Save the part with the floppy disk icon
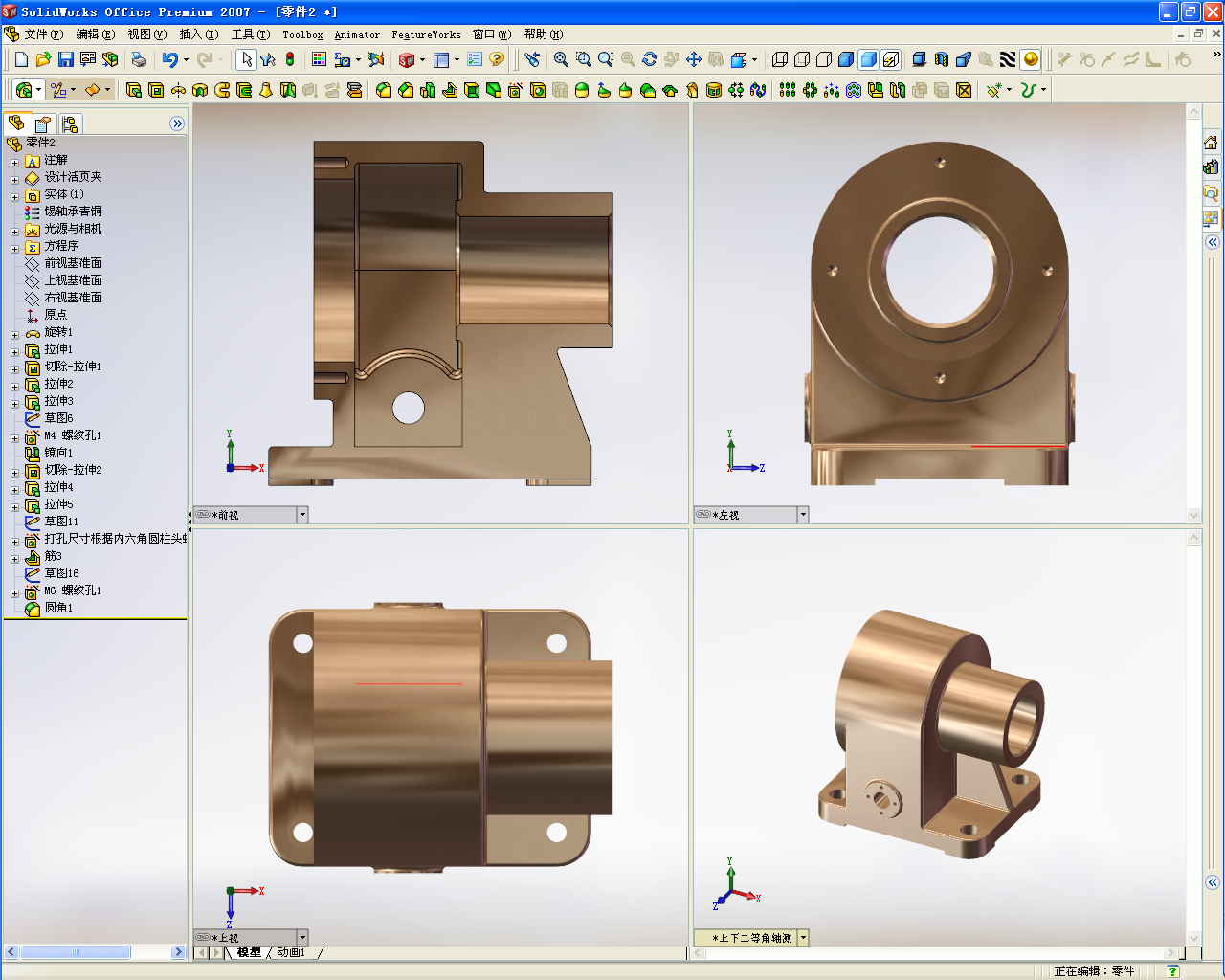This screenshot has width=1225, height=980. tap(66, 59)
